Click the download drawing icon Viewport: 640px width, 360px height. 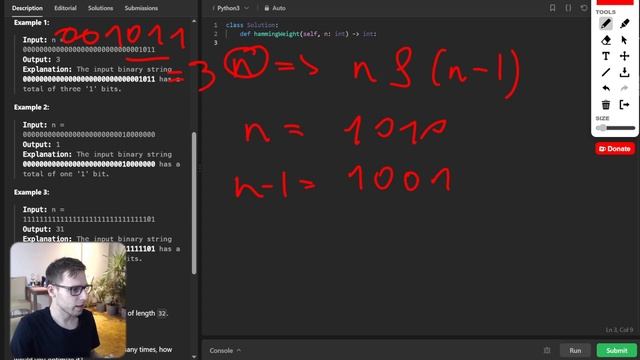tap(624, 72)
